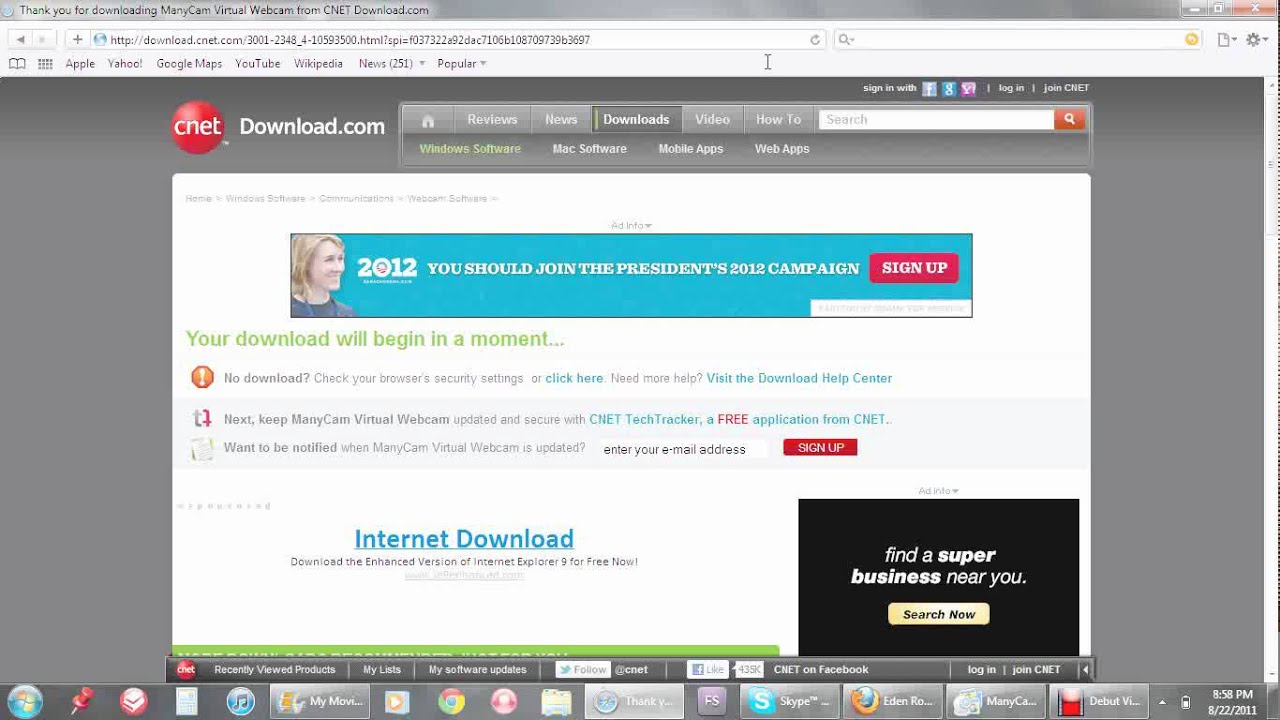
Task: Open the Wikipedia bookmark
Action: [x=318, y=63]
